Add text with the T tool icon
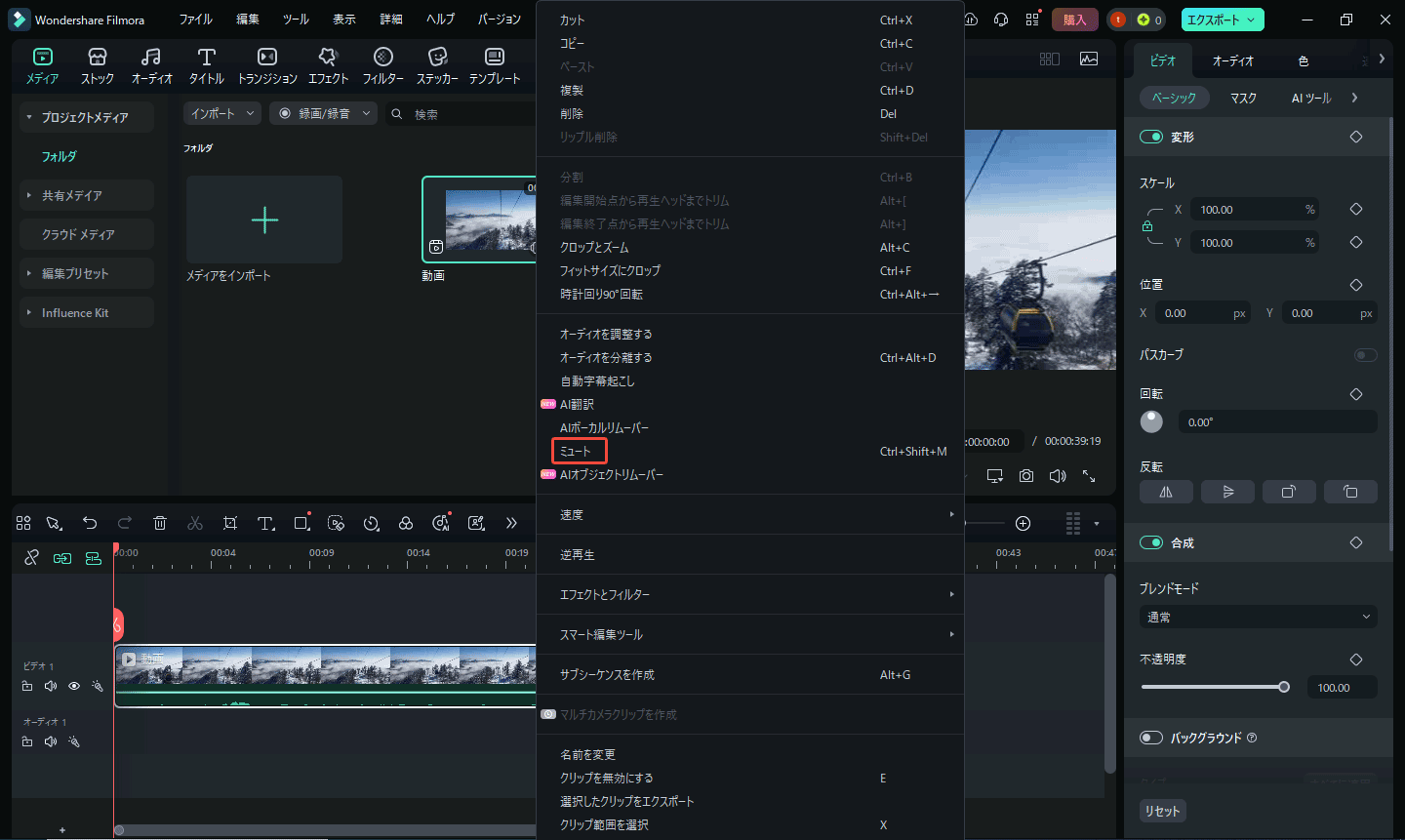1405x840 pixels. click(265, 524)
